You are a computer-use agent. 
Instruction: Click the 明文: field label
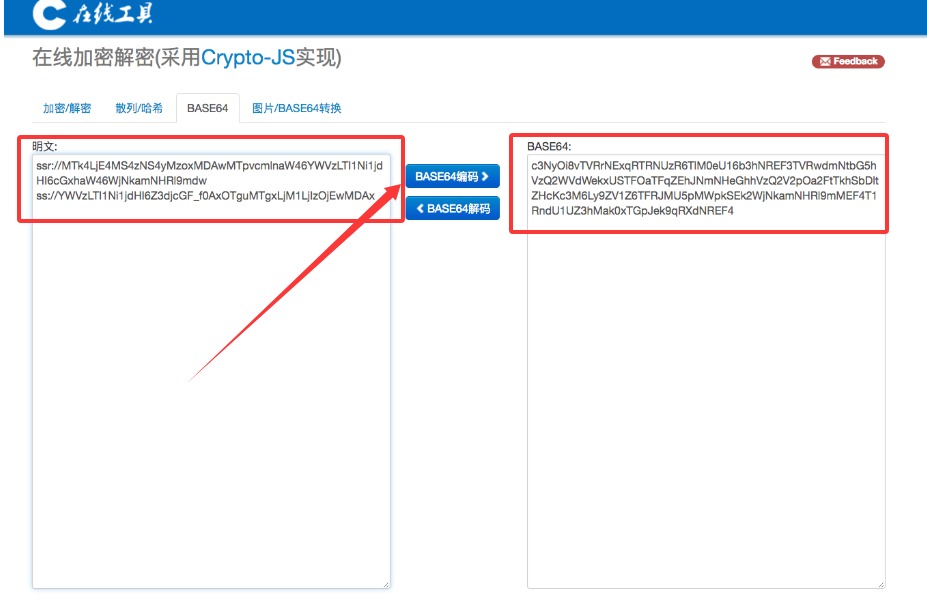click(45, 146)
